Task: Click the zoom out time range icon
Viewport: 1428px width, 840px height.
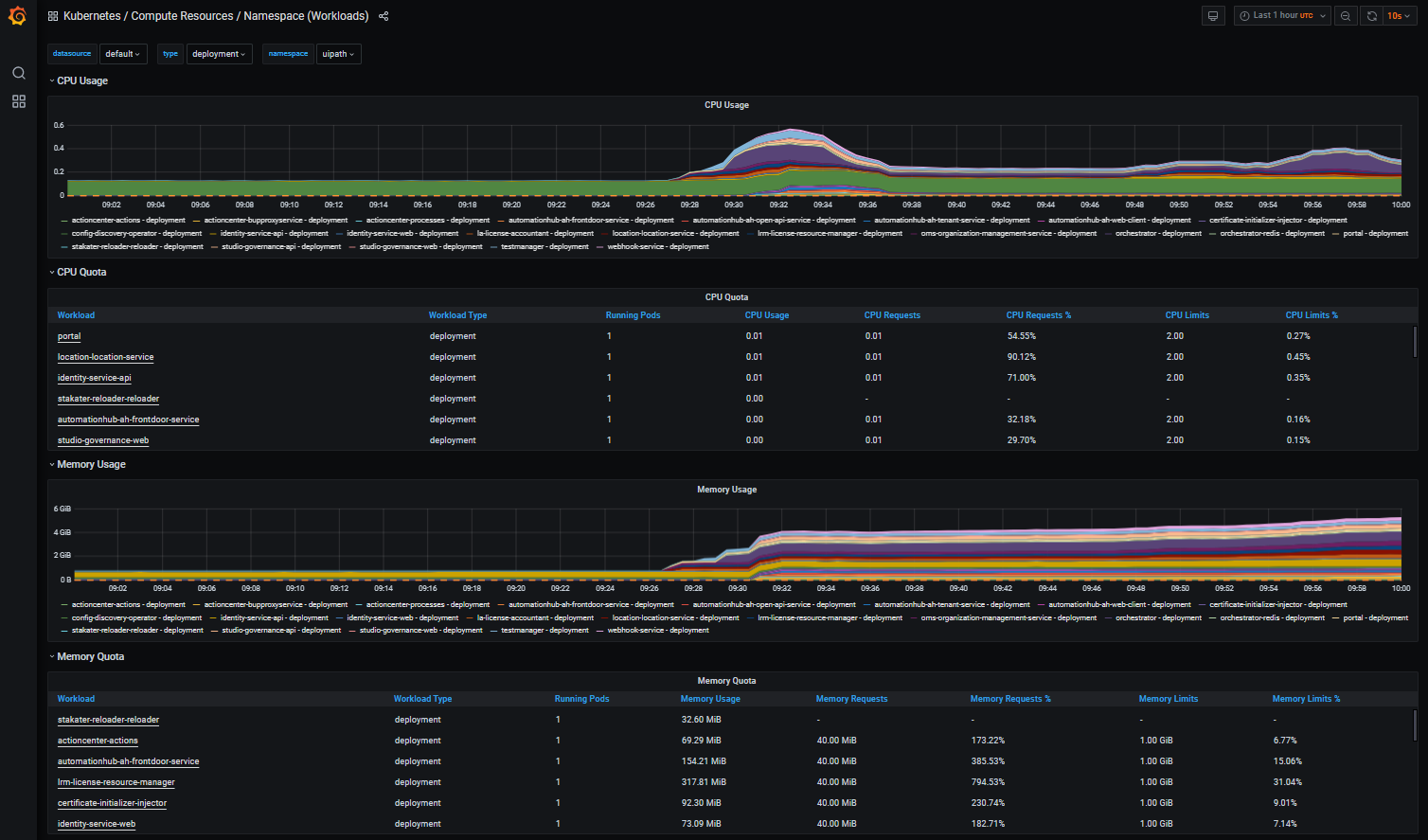Action: click(x=1346, y=16)
